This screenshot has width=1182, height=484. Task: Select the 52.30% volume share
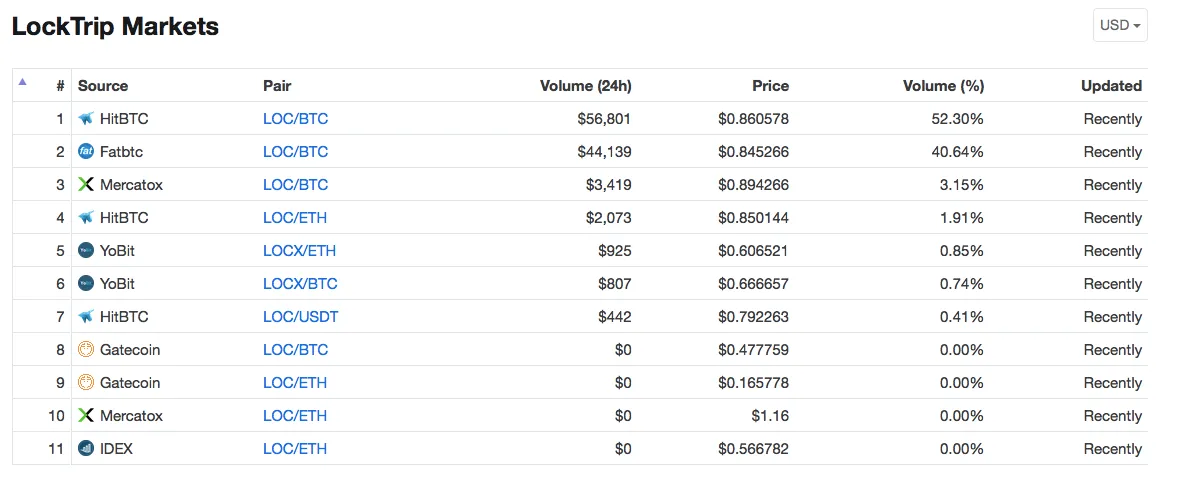click(958, 119)
